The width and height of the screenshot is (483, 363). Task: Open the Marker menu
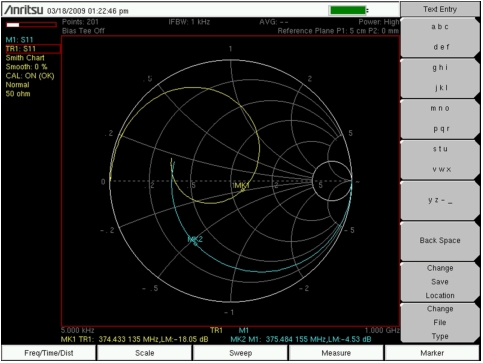[x=432, y=353]
